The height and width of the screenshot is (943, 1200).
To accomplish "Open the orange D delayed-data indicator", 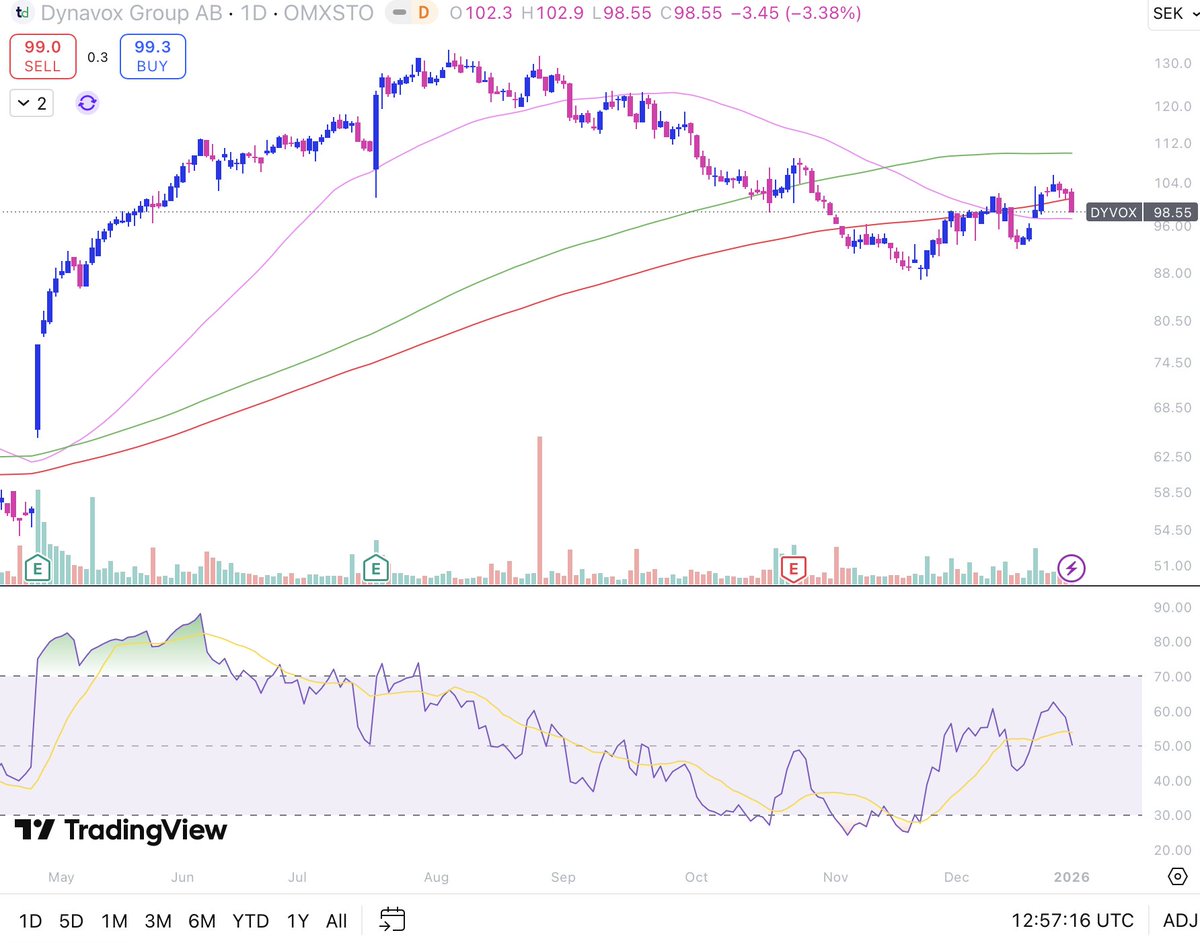I will (x=424, y=14).
